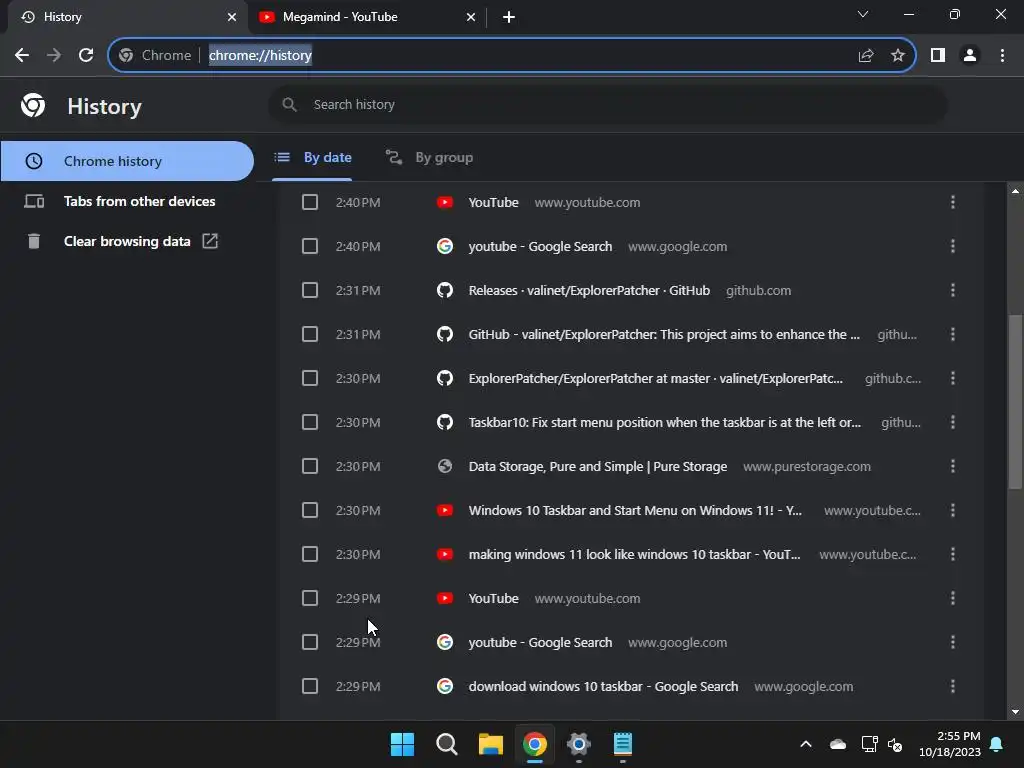
Task: Close the History tab
Action: tap(232, 17)
